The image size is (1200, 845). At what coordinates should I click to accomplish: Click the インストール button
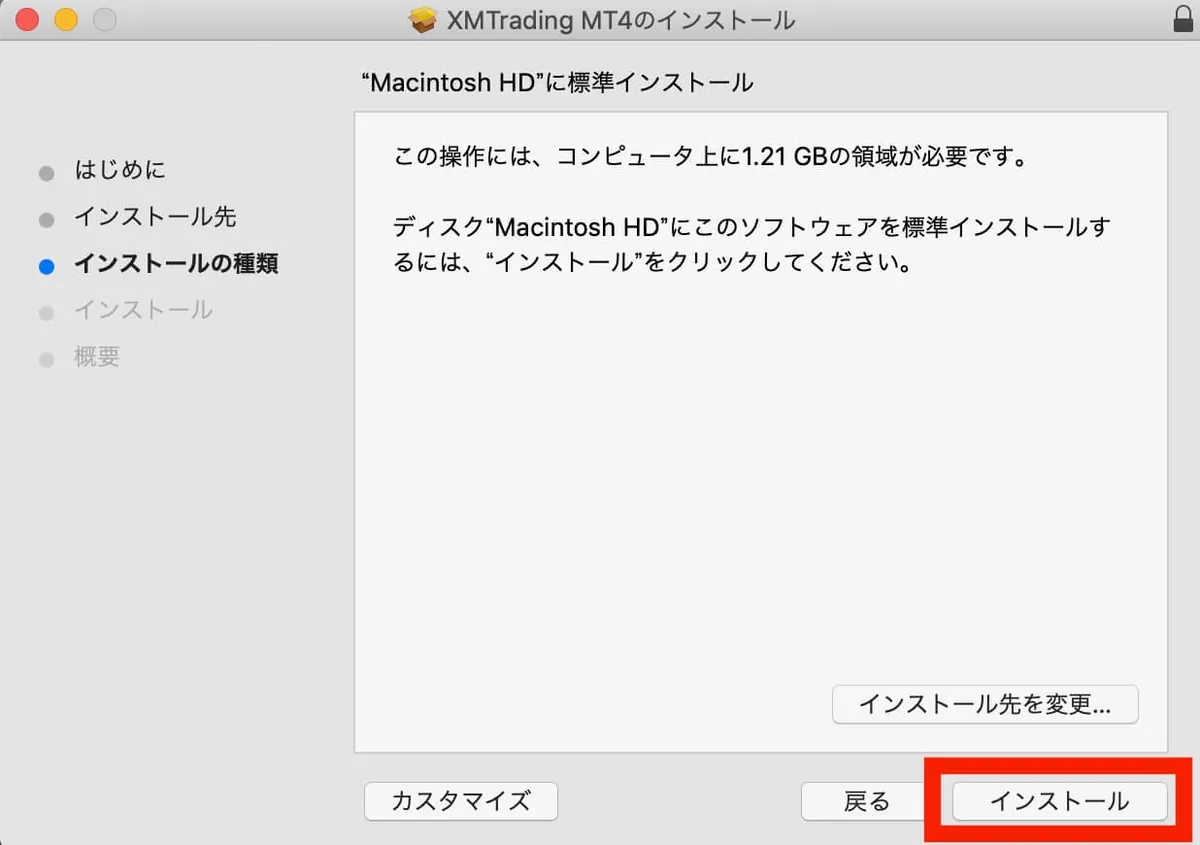(x=1060, y=801)
